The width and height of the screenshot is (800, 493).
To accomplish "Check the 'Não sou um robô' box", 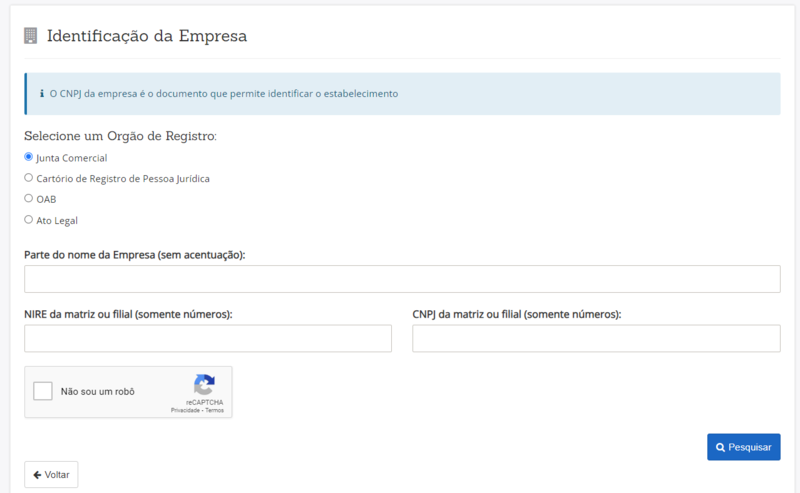I will point(43,391).
